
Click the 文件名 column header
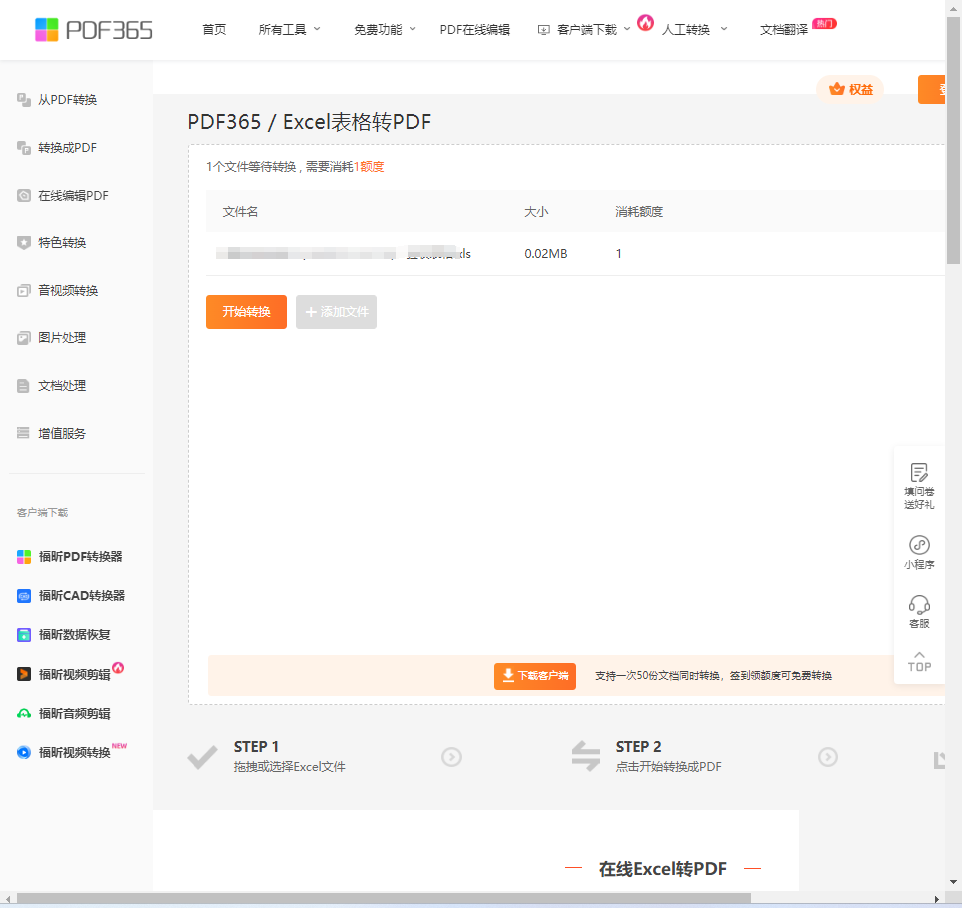(x=240, y=212)
